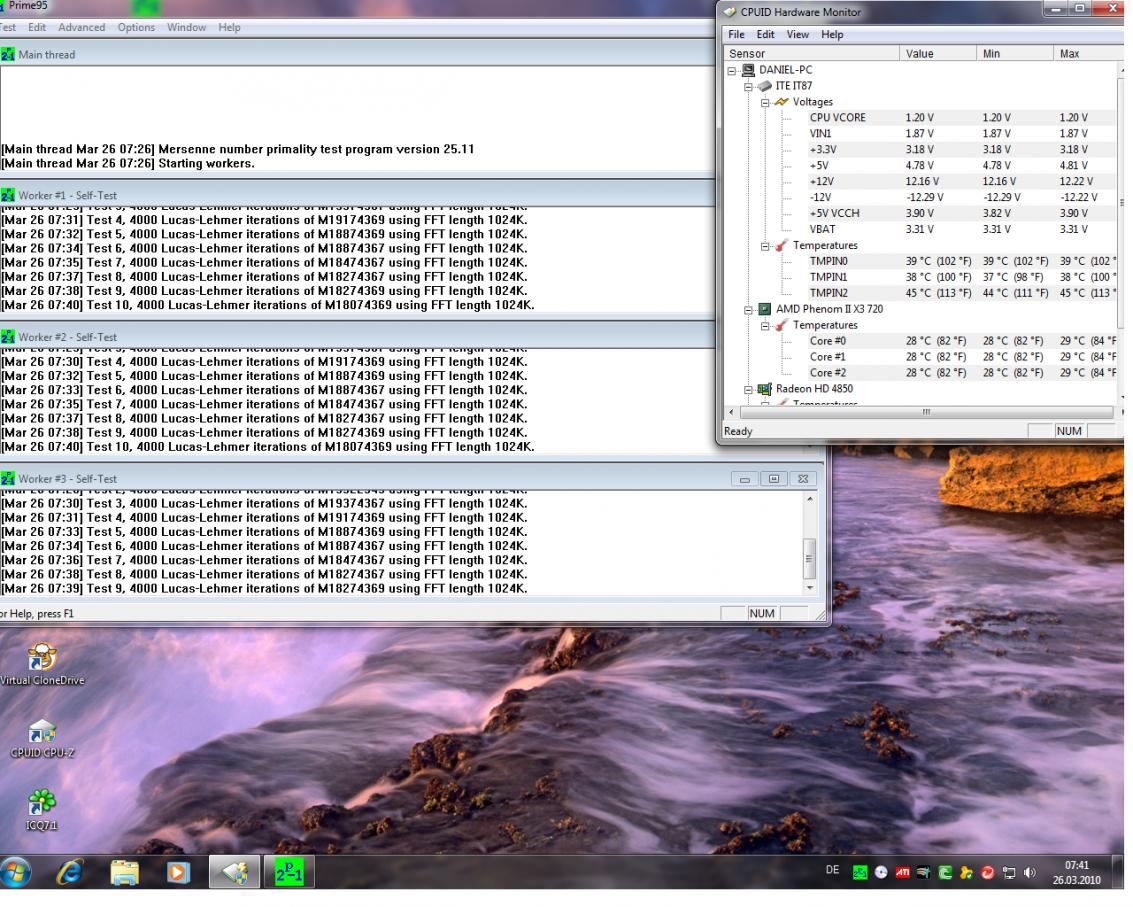Launch Internet Explorer from the taskbar
The height and width of the screenshot is (907, 1133).
70,872
